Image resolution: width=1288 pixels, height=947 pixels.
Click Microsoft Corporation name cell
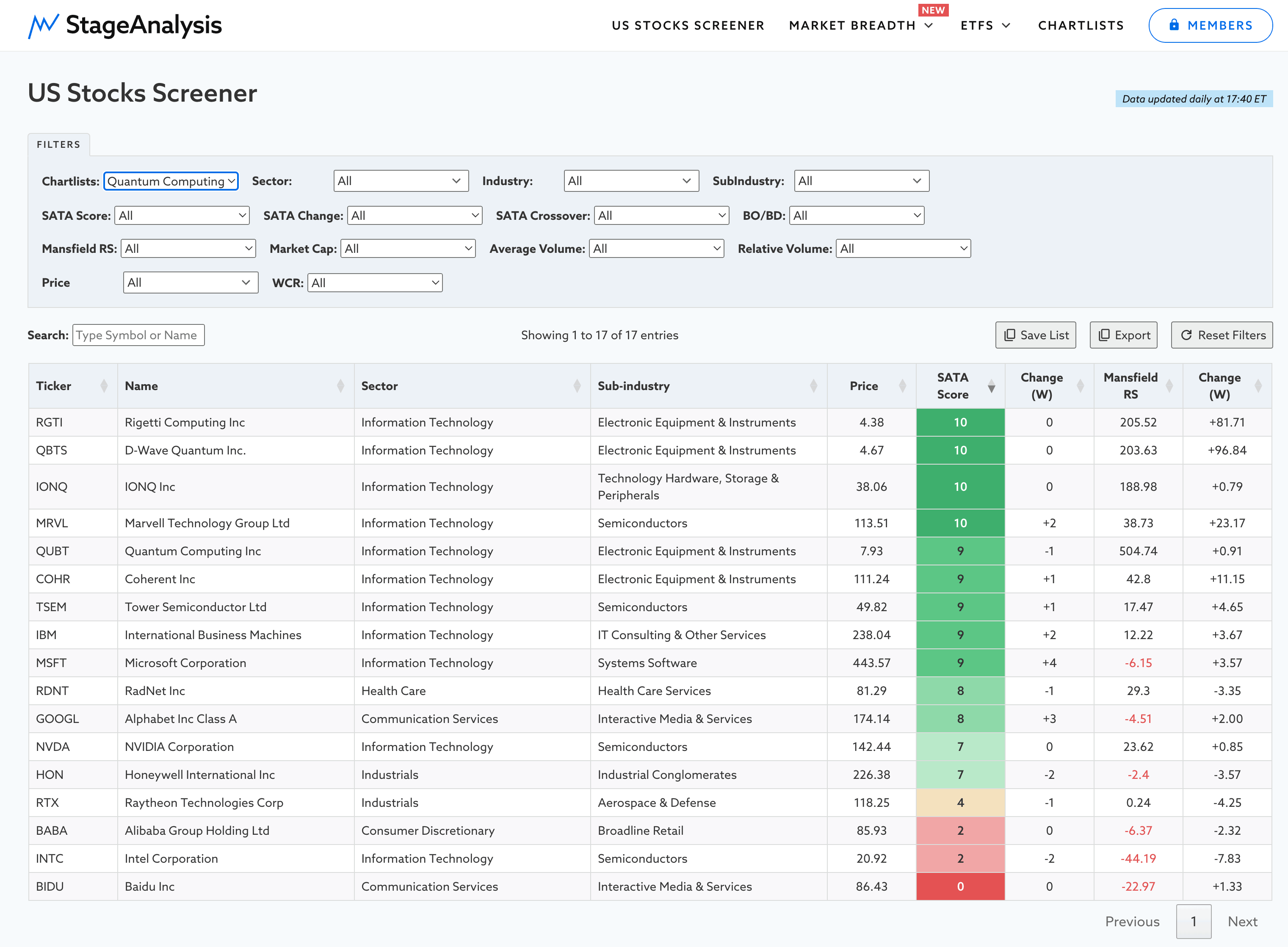click(236, 663)
